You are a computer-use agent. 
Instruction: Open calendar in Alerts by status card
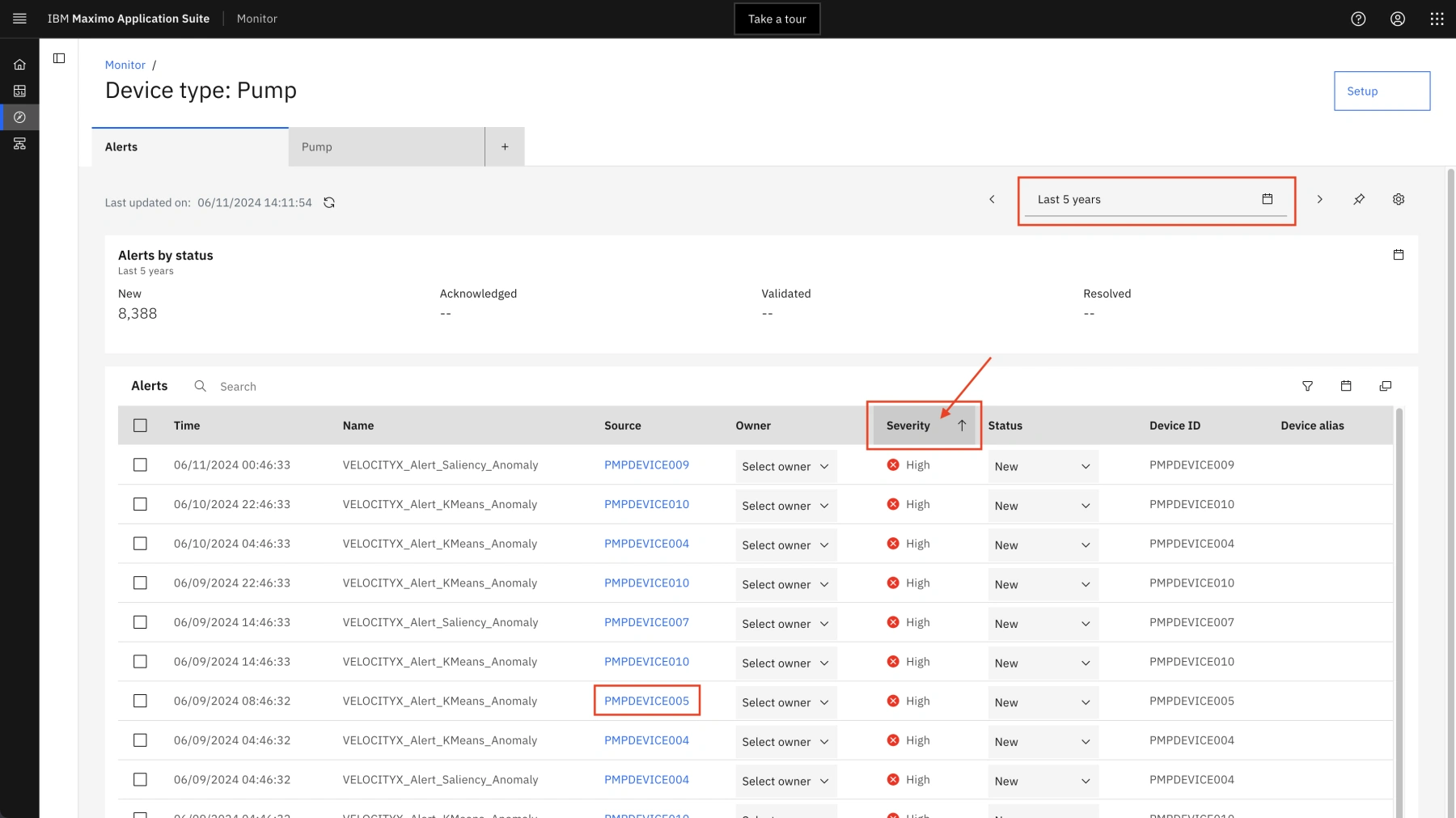(1399, 255)
